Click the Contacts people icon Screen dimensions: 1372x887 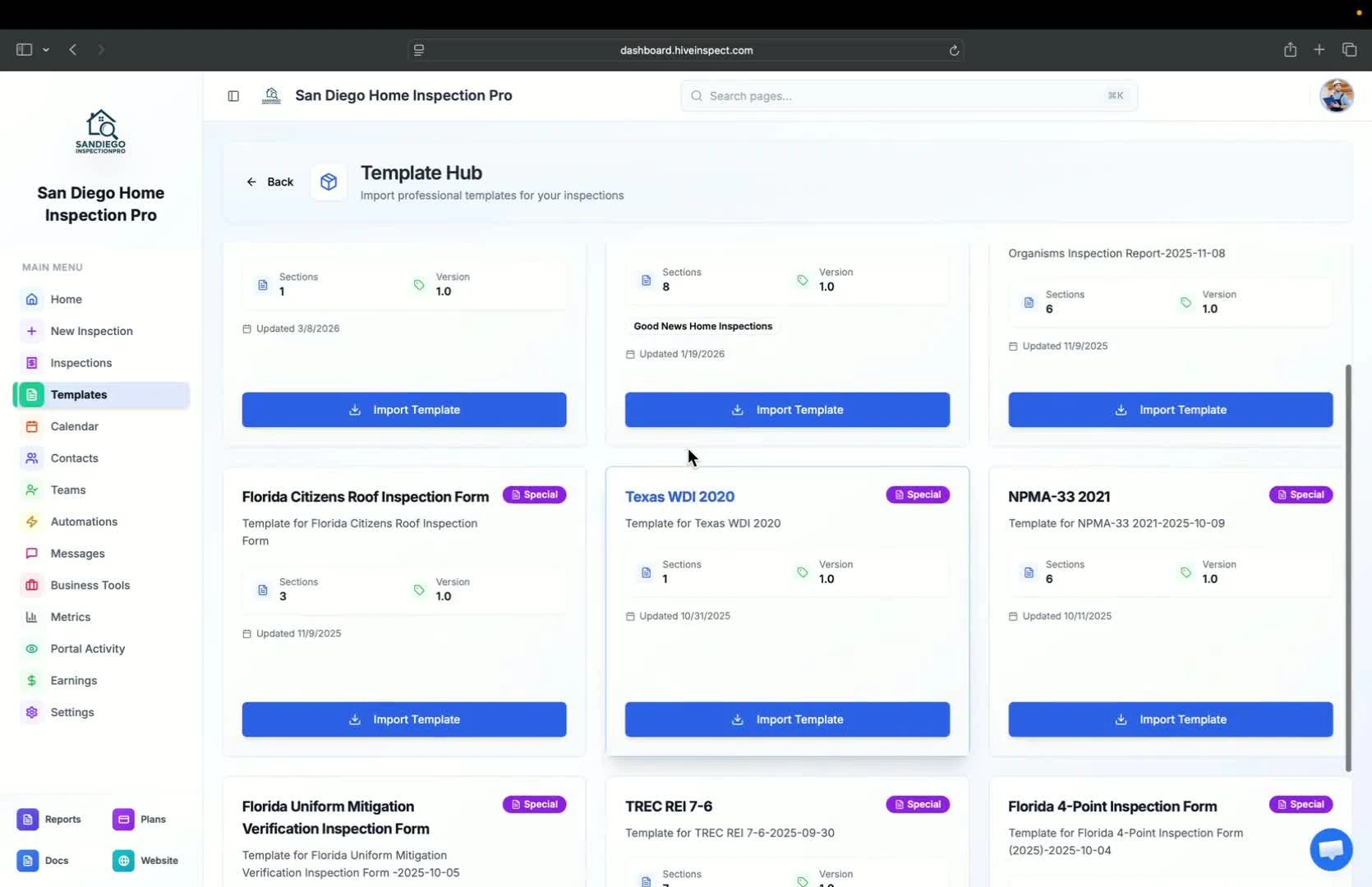[31, 458]
